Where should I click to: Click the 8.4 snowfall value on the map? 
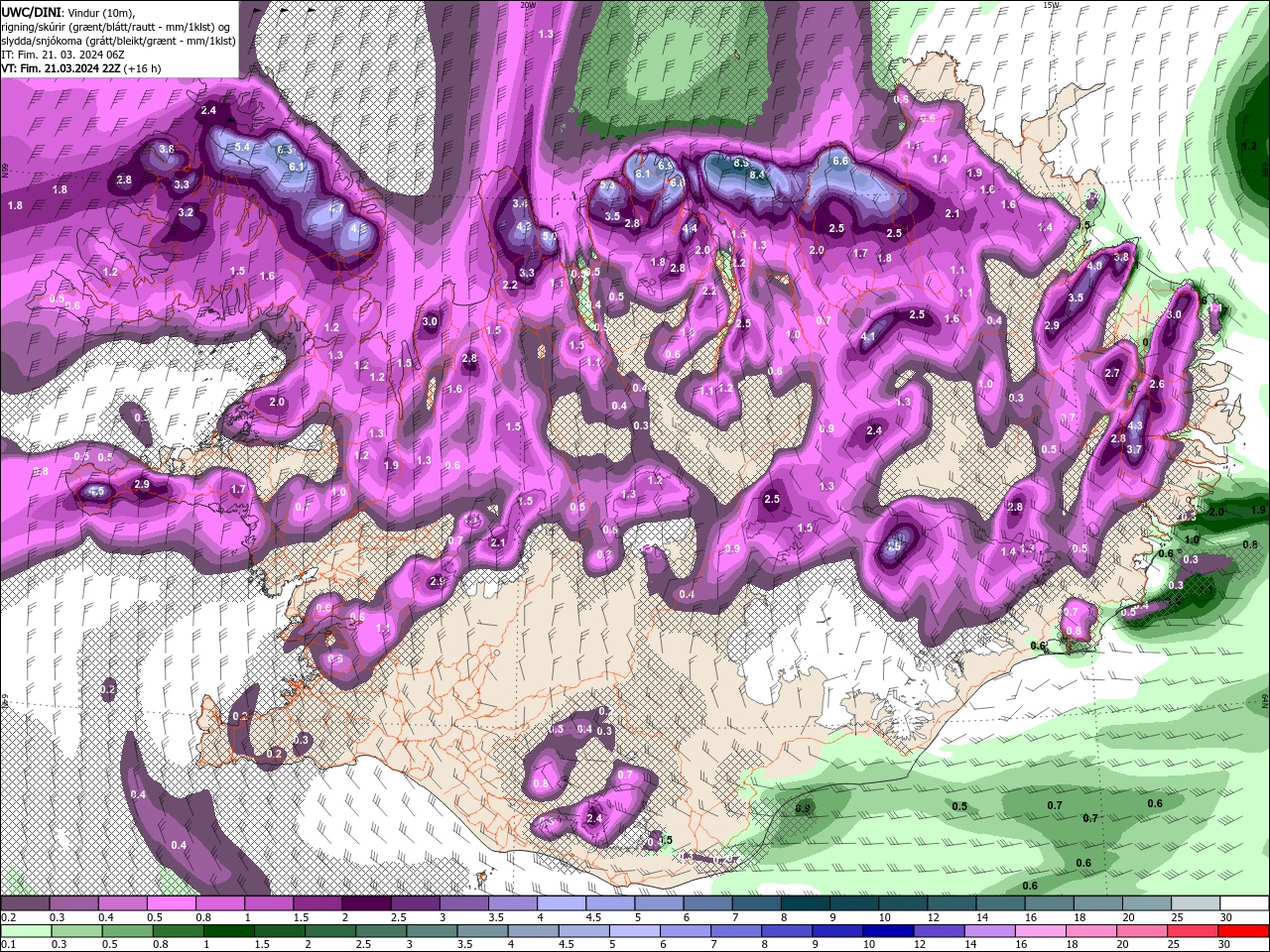[x=757, y=175]
